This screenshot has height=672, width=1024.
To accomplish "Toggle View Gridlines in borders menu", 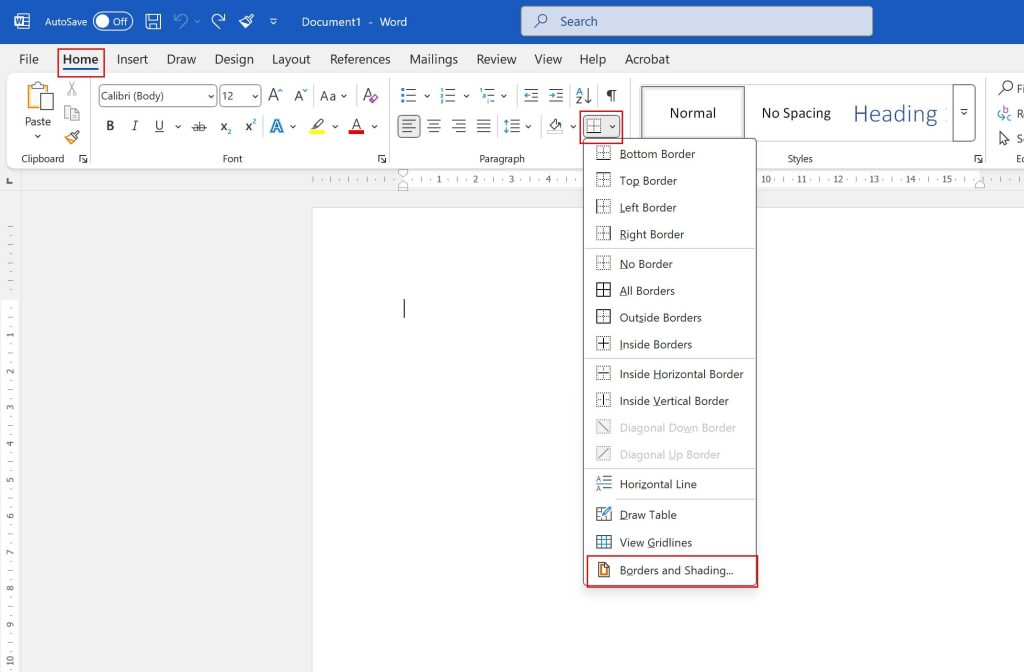I will tap(655, 542).
